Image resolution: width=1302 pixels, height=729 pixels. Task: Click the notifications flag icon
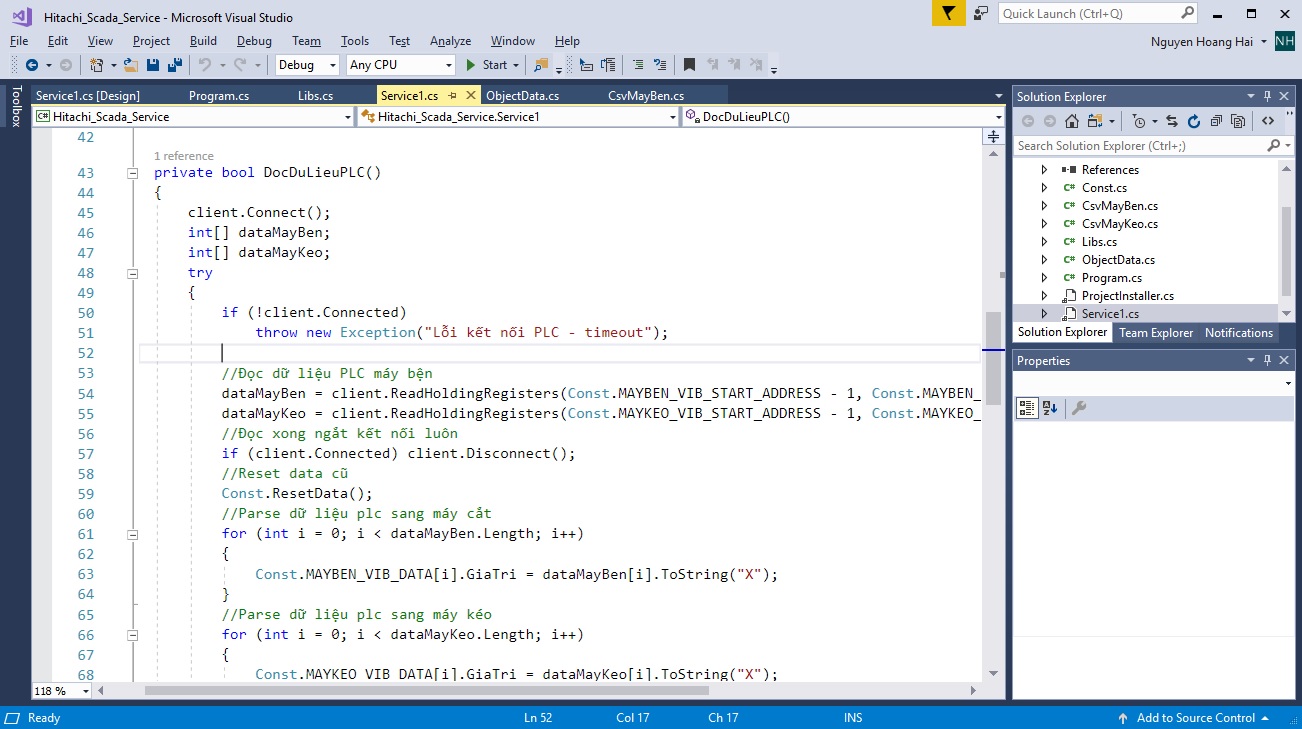[x=948, y=13]
